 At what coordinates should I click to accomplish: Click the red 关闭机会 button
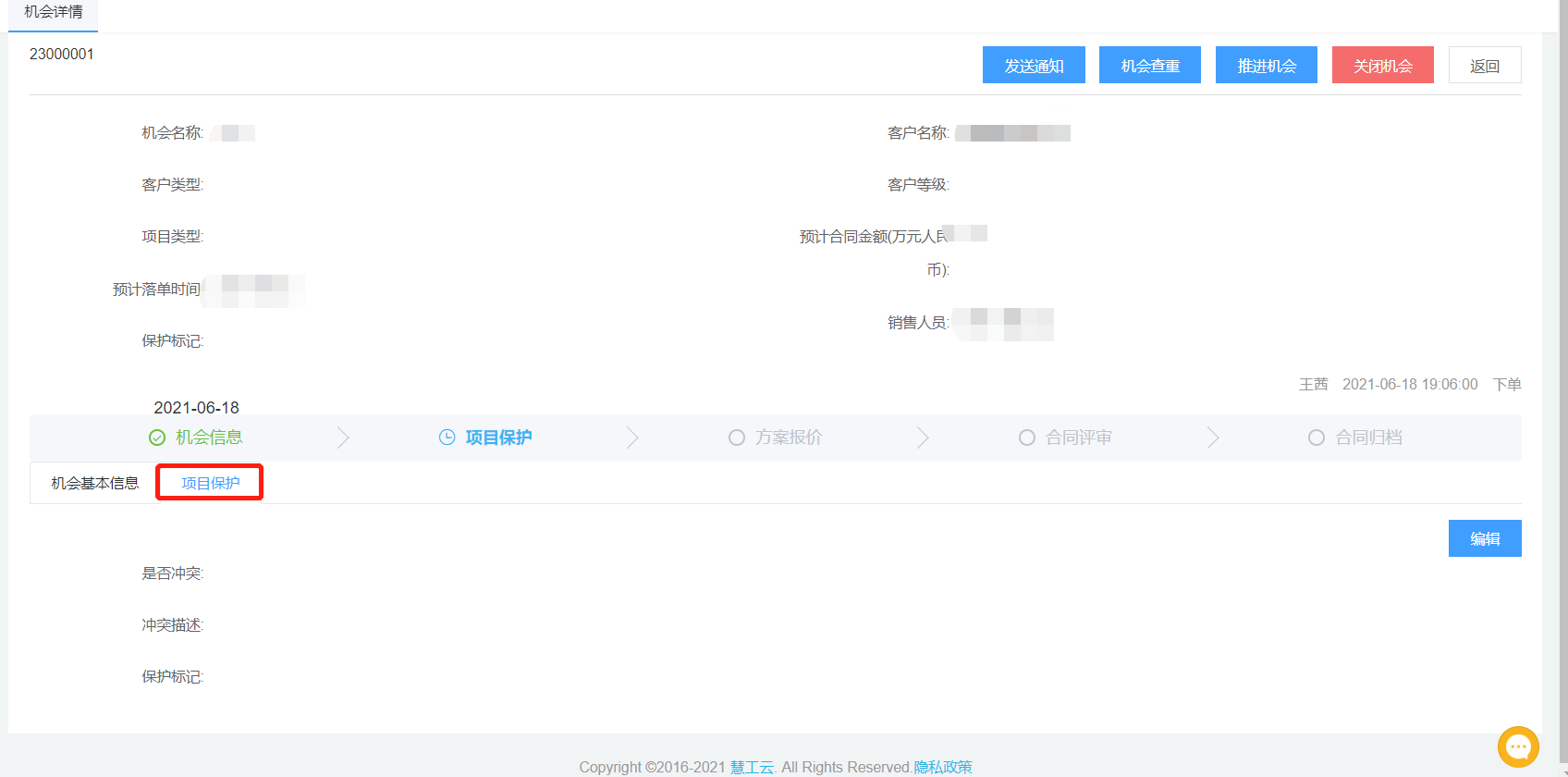(x=1383, y=66)
